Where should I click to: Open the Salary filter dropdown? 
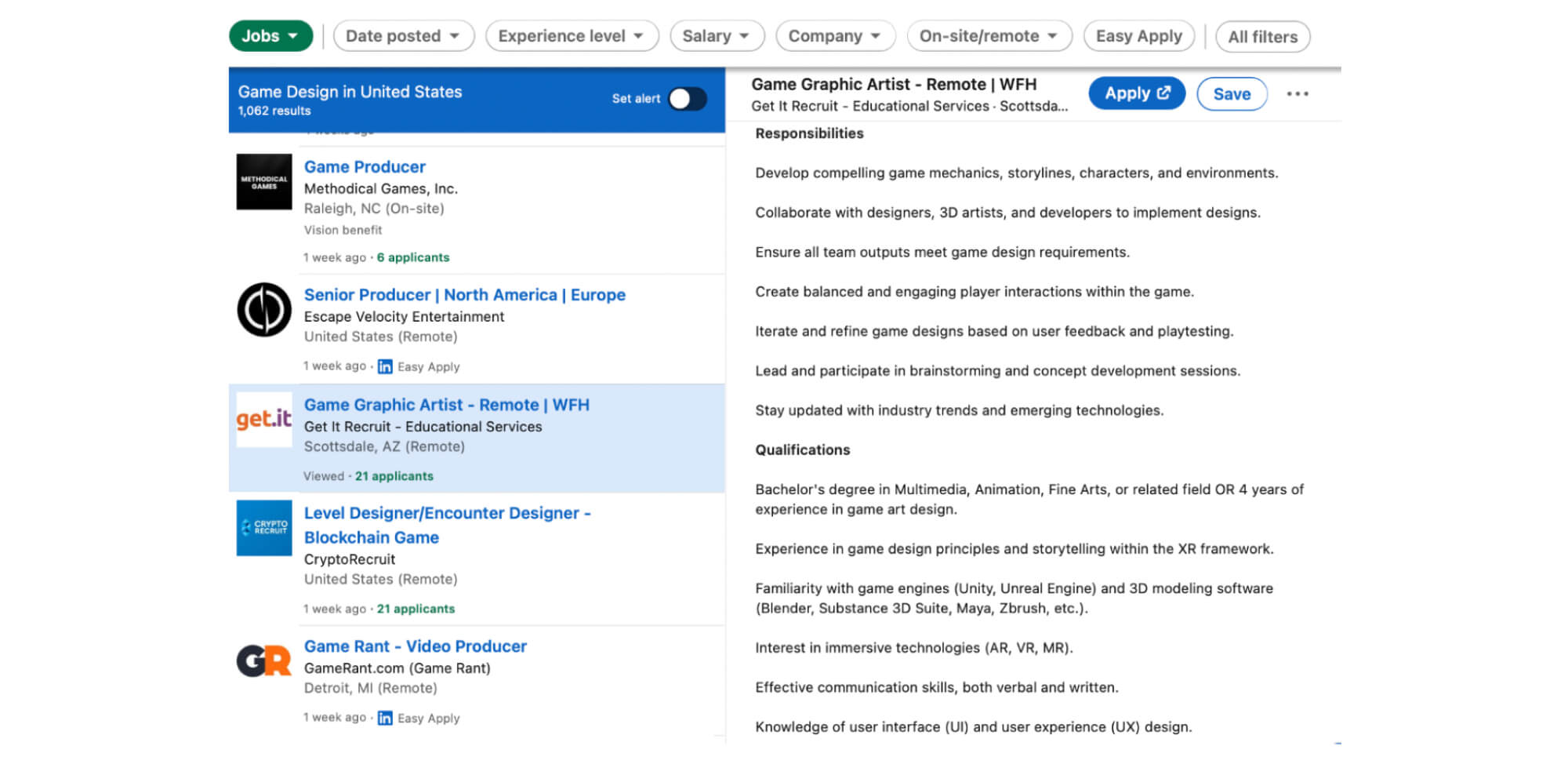[x=716, y=36]
